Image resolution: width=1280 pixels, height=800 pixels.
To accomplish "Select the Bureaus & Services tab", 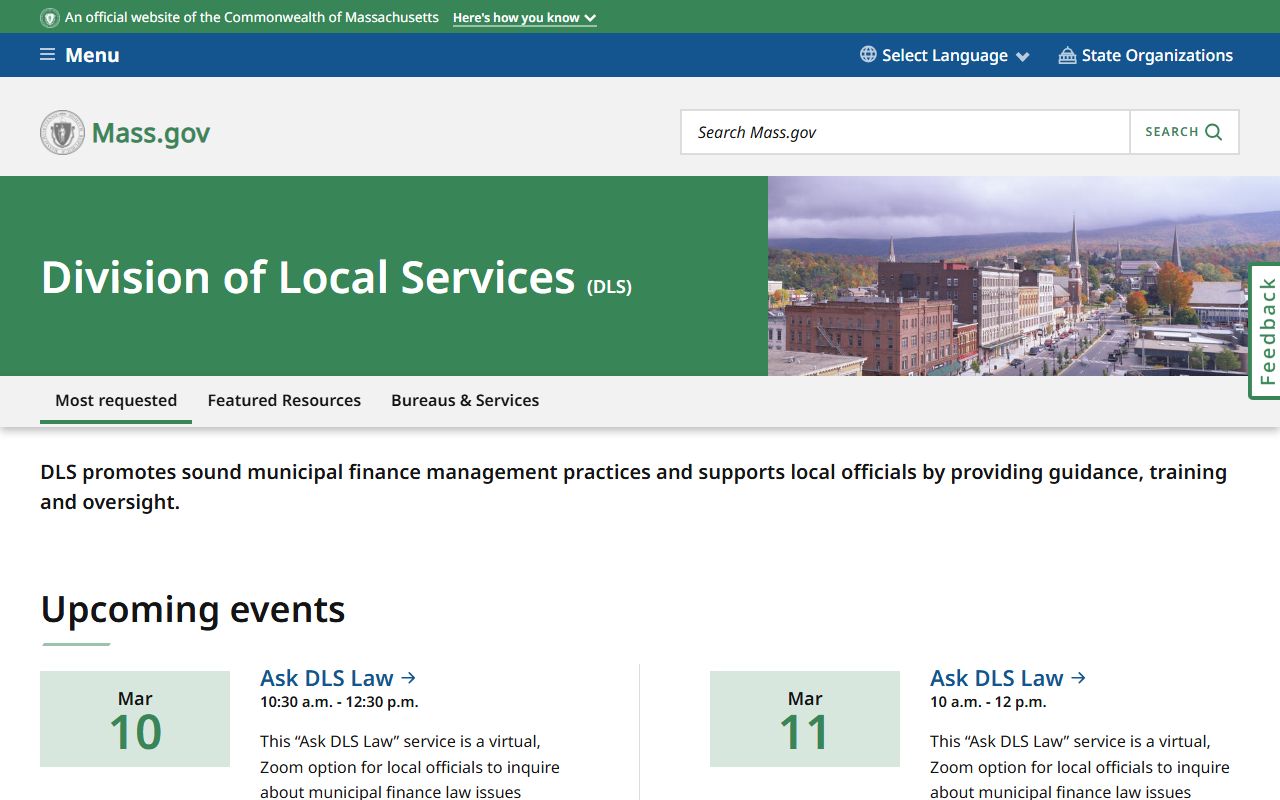I will [x=465, y=400].
